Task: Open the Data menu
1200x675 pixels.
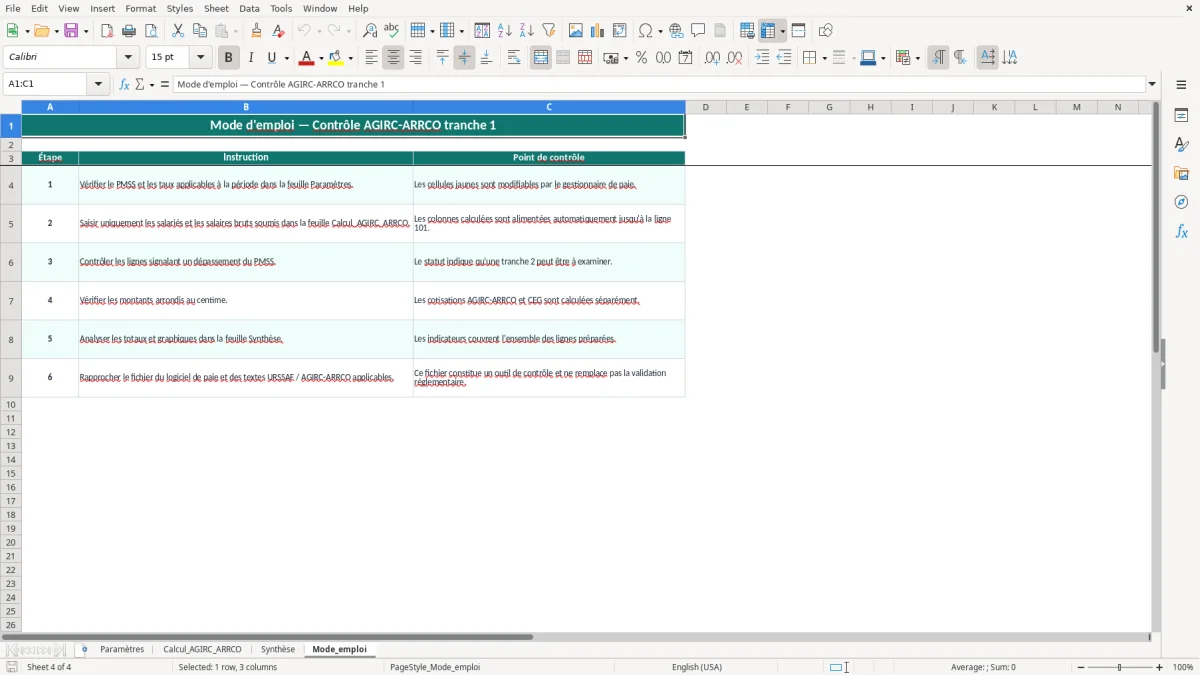Action: point(249,8)
